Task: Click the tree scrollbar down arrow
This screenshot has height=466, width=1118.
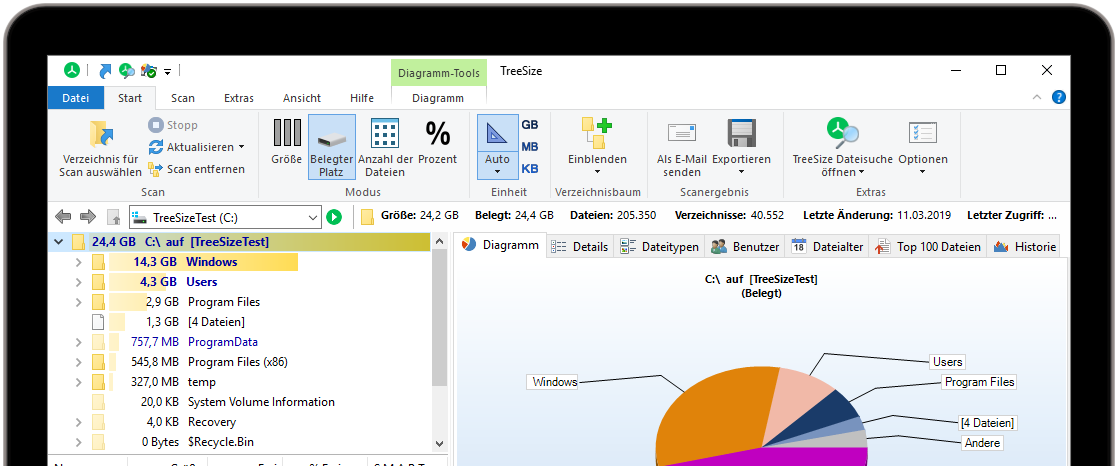Action: (439, 442)
